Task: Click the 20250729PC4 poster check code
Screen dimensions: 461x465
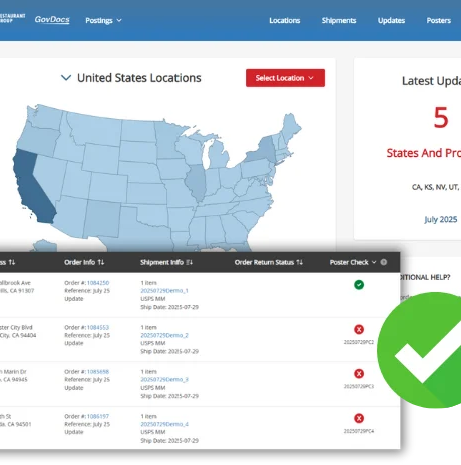Action: (359, 431)
